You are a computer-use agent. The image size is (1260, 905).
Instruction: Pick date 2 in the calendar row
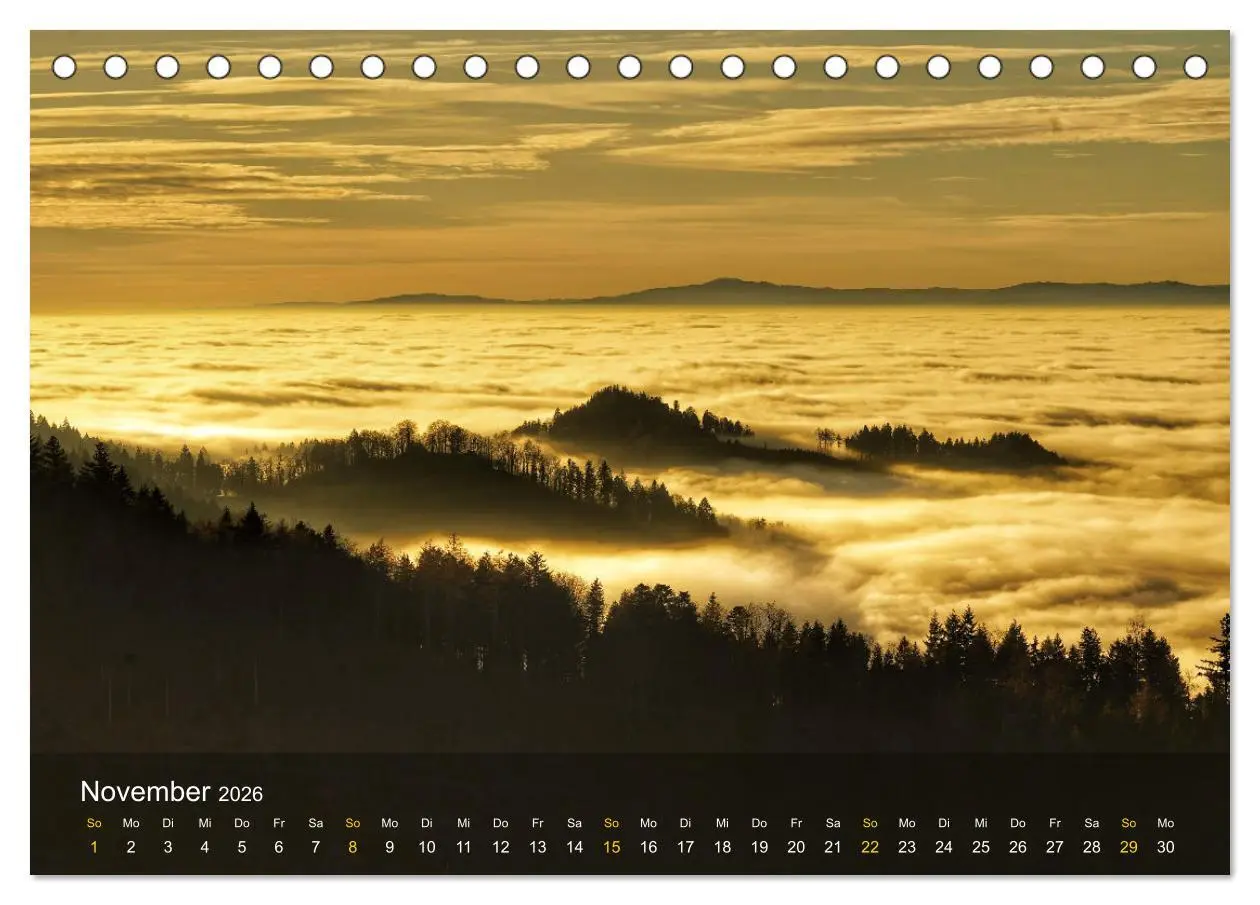(131, 847)
